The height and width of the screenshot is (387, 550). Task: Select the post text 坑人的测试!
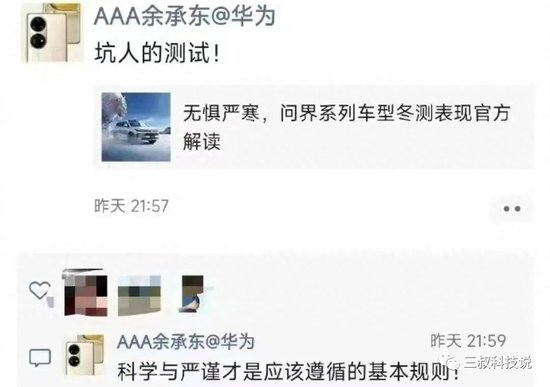157,53
